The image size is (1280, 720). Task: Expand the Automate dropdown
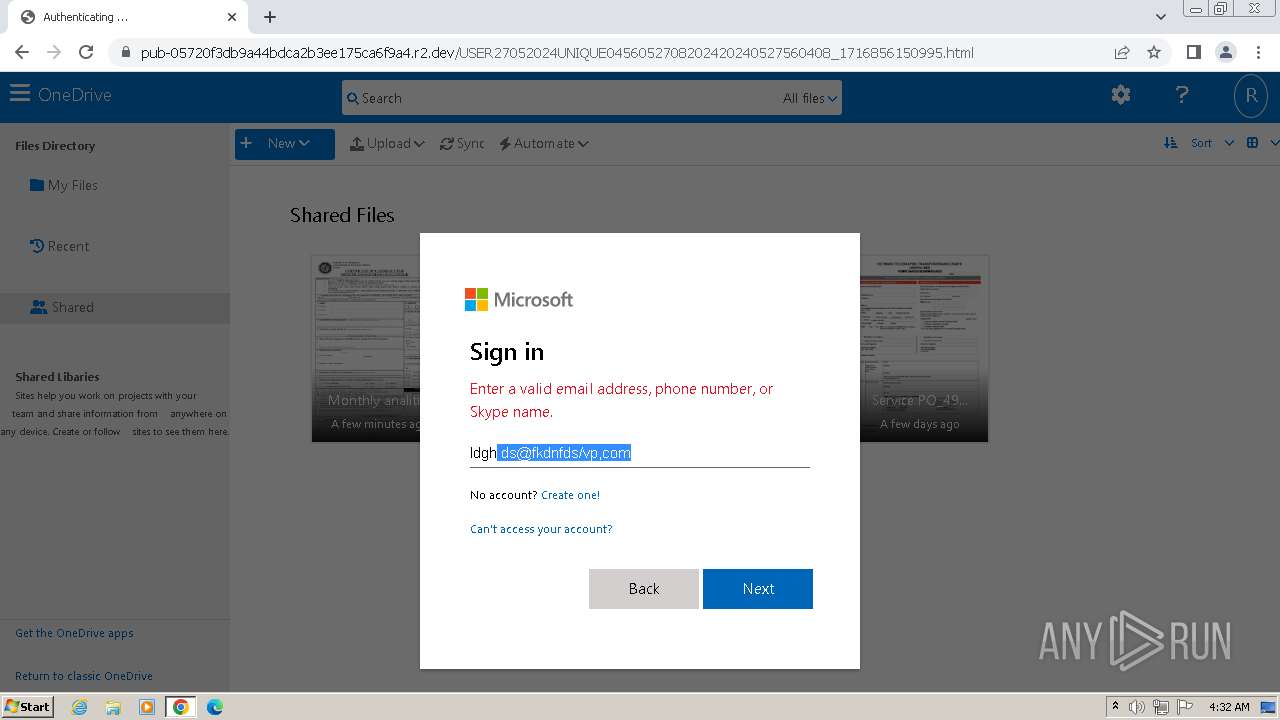pos(544,143)
